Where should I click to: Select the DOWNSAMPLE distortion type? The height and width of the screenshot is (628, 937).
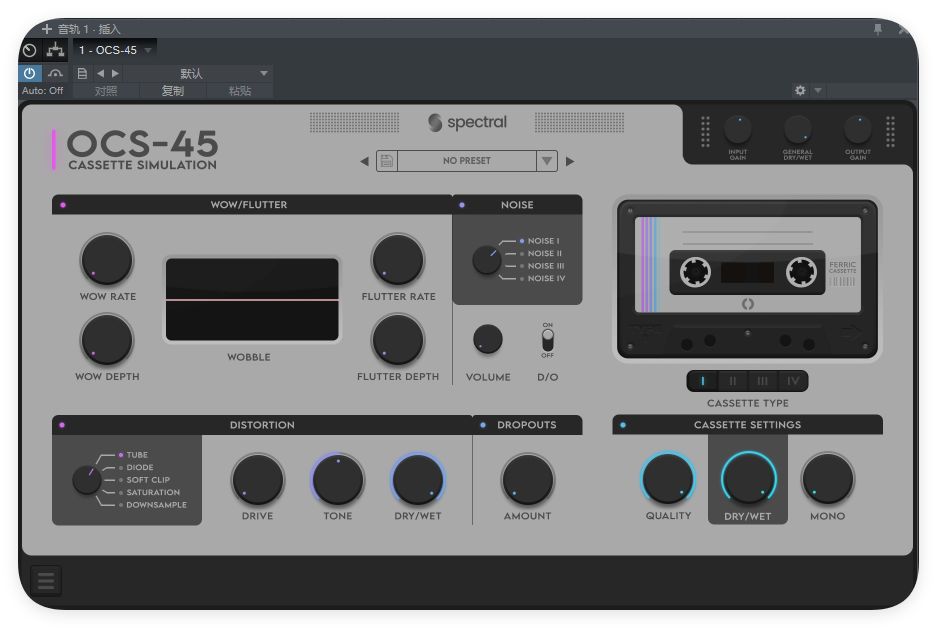[x=152, y=506]
